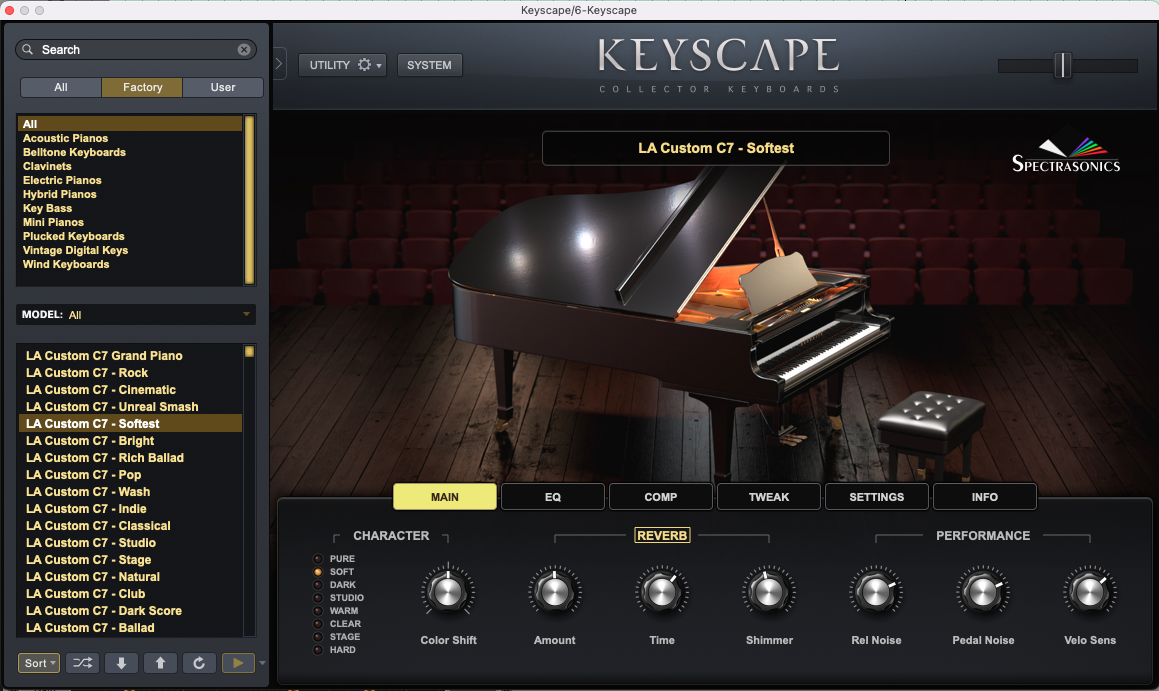Click the Shimmer knob

click(x=769, y=591)
